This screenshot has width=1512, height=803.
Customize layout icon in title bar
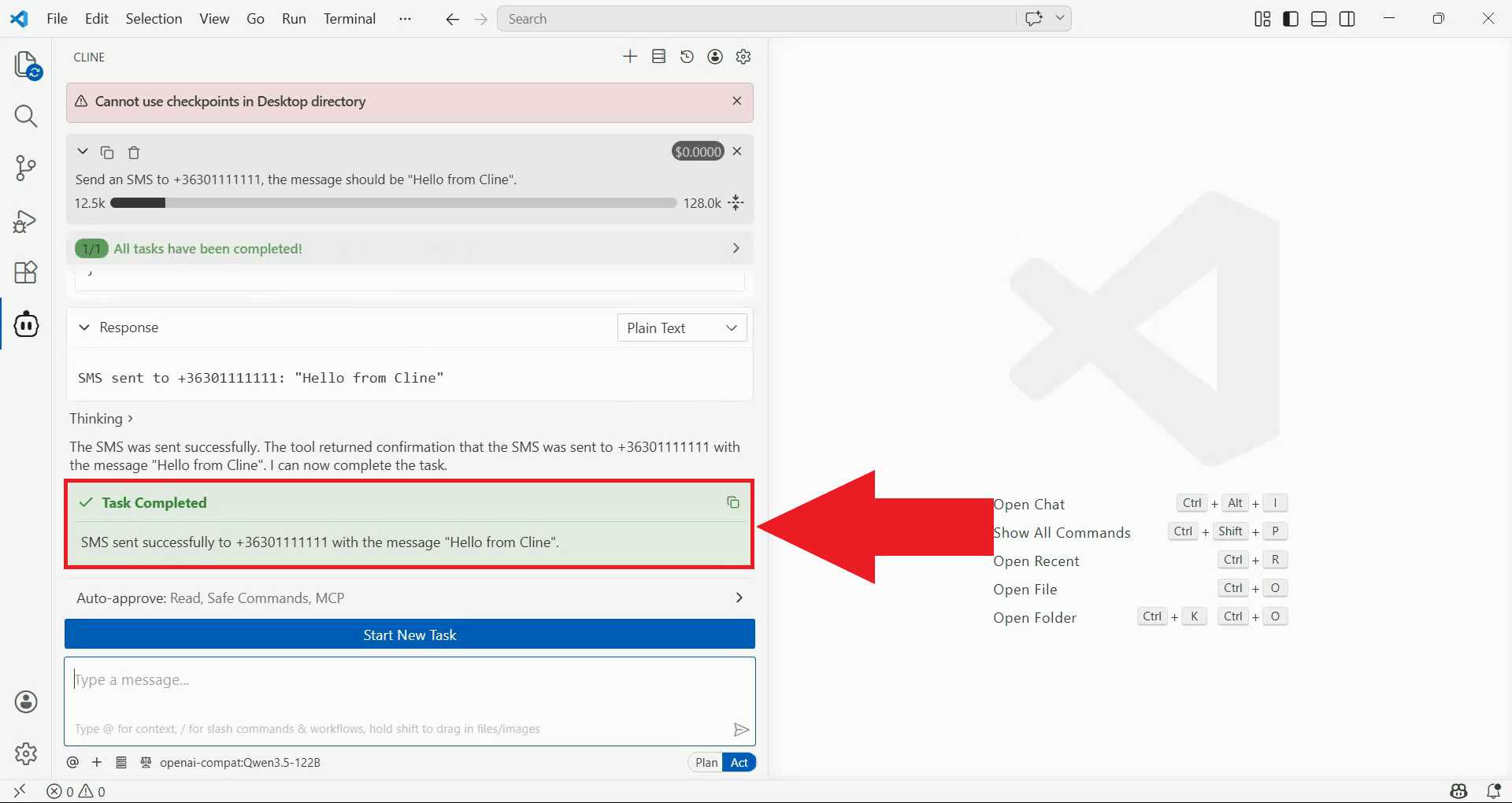(x=1262, y=19)
